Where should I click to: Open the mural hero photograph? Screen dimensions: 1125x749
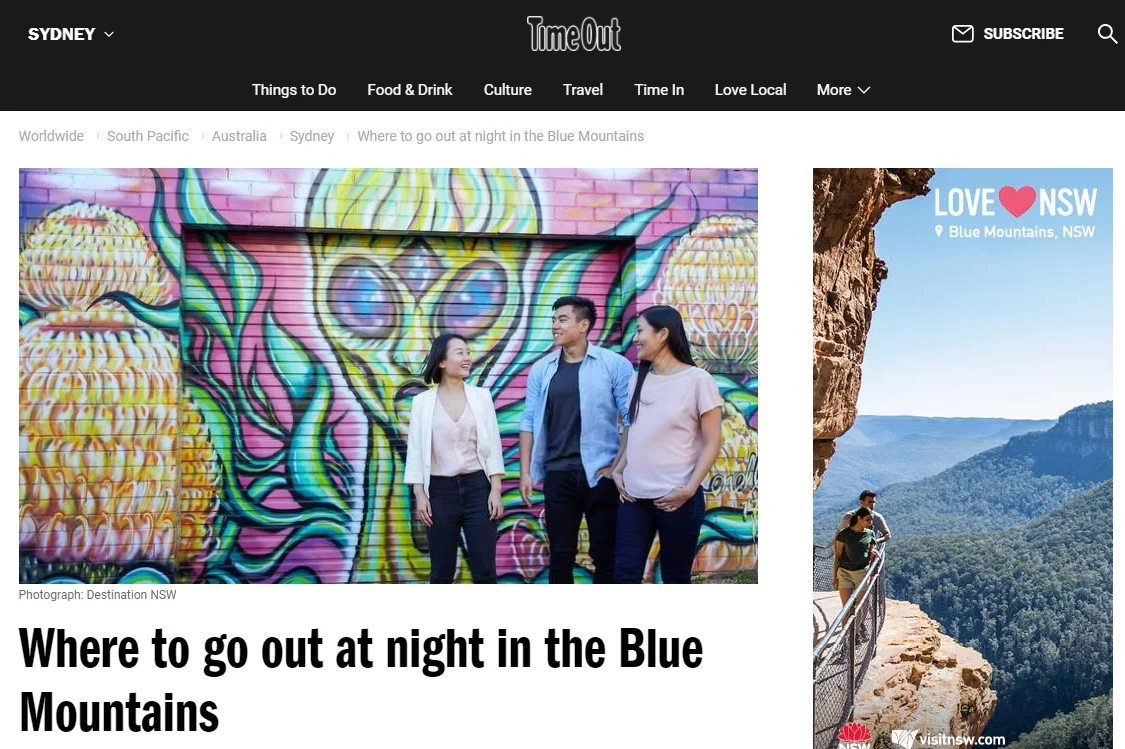coord(388,375)
